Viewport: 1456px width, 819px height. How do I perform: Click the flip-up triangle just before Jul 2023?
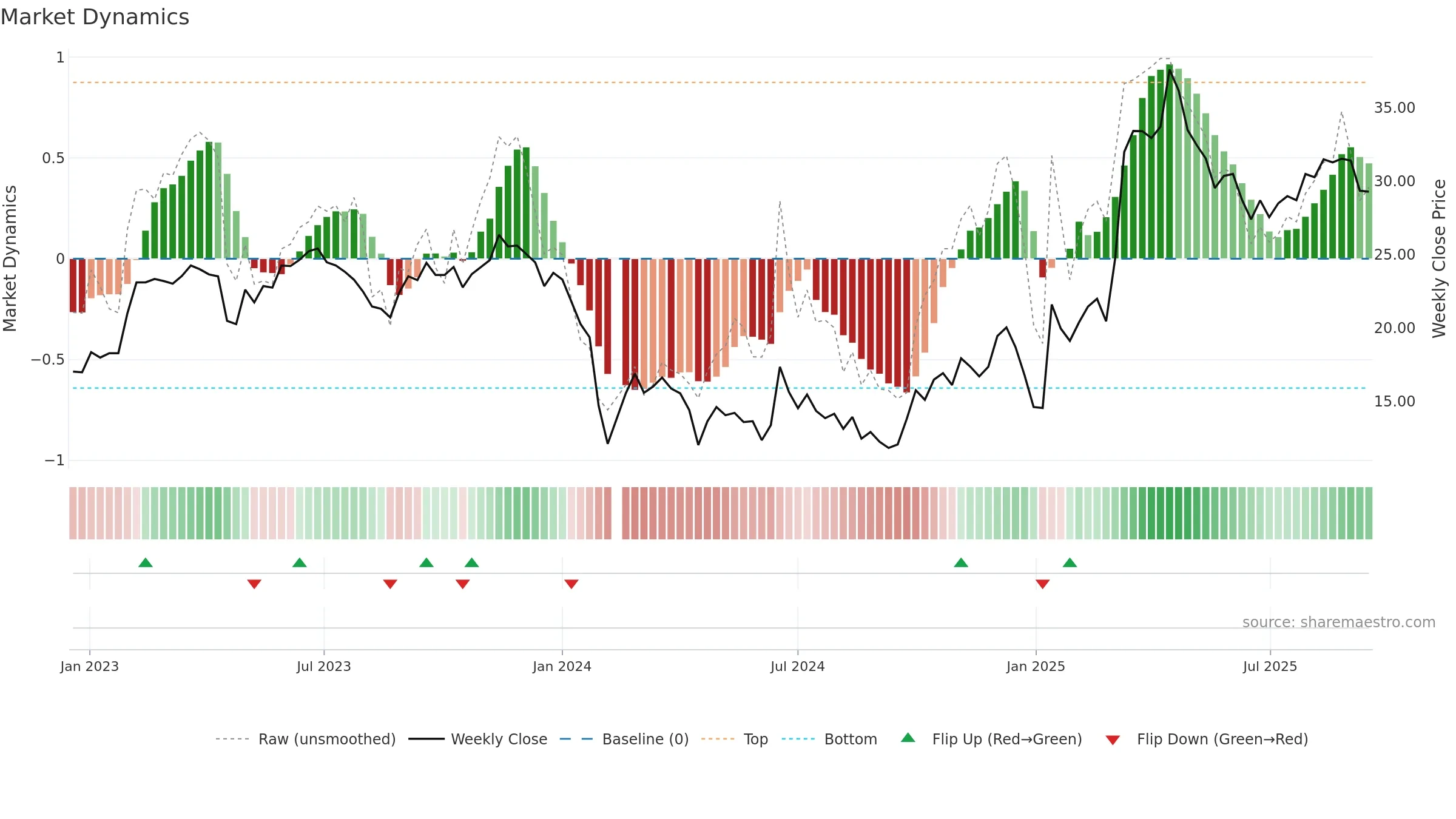[300, 562]
